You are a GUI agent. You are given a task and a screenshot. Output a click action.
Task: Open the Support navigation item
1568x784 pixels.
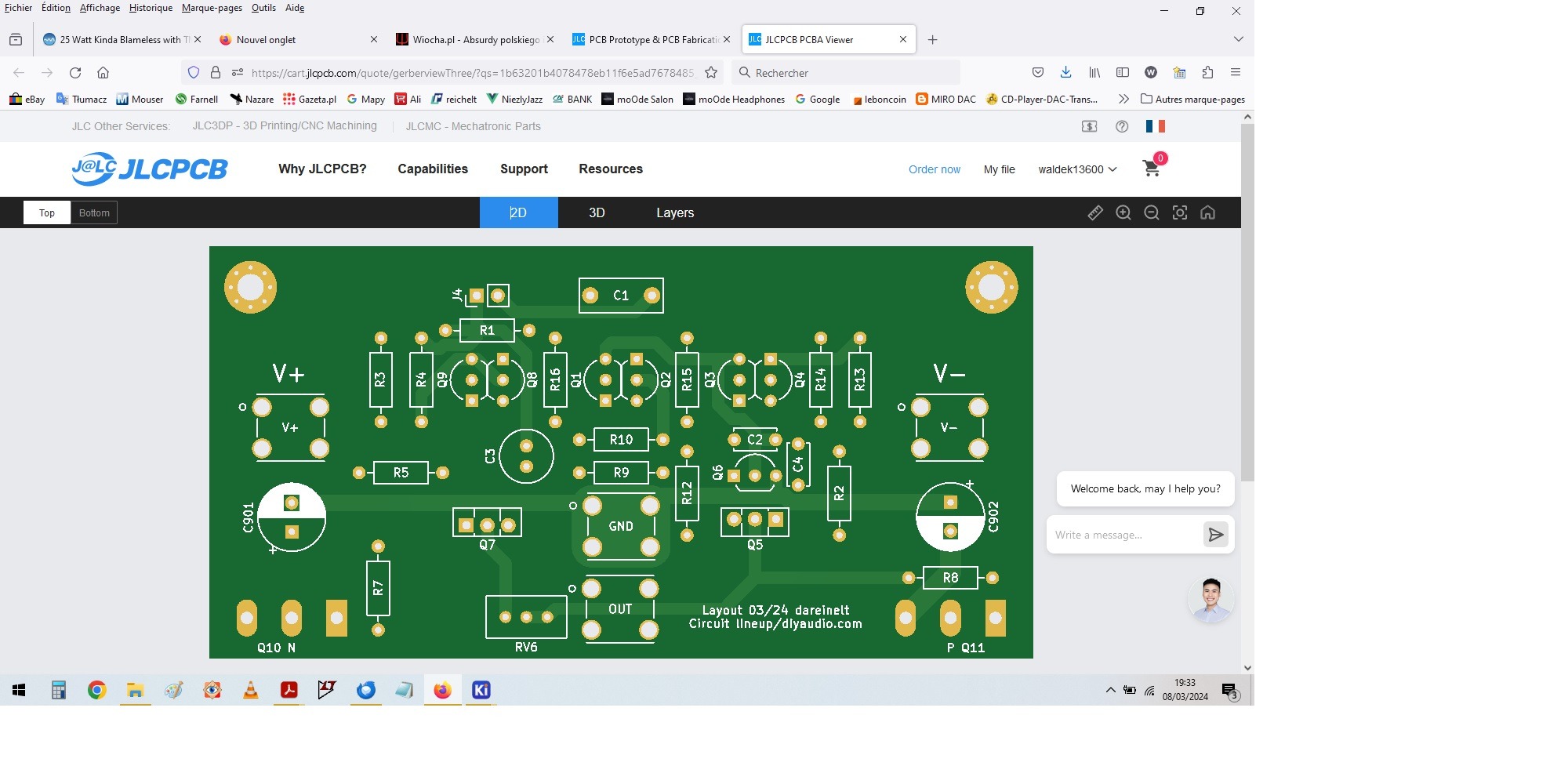(x=524, y=169)
